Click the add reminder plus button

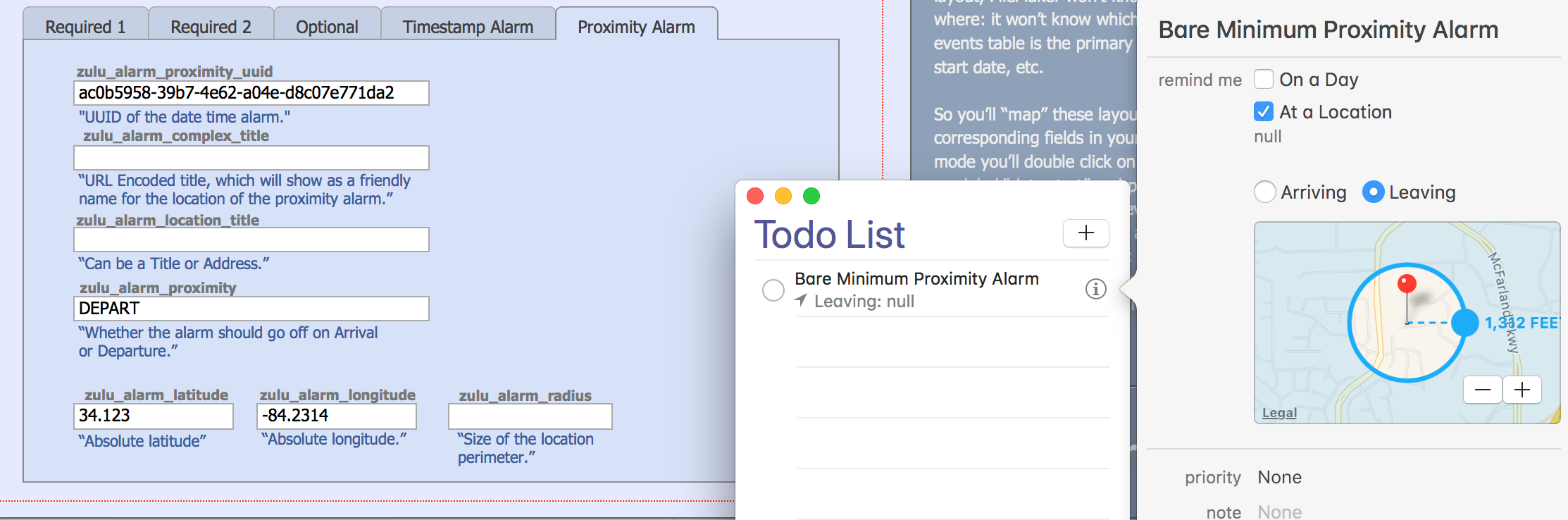pos(1085,233)
